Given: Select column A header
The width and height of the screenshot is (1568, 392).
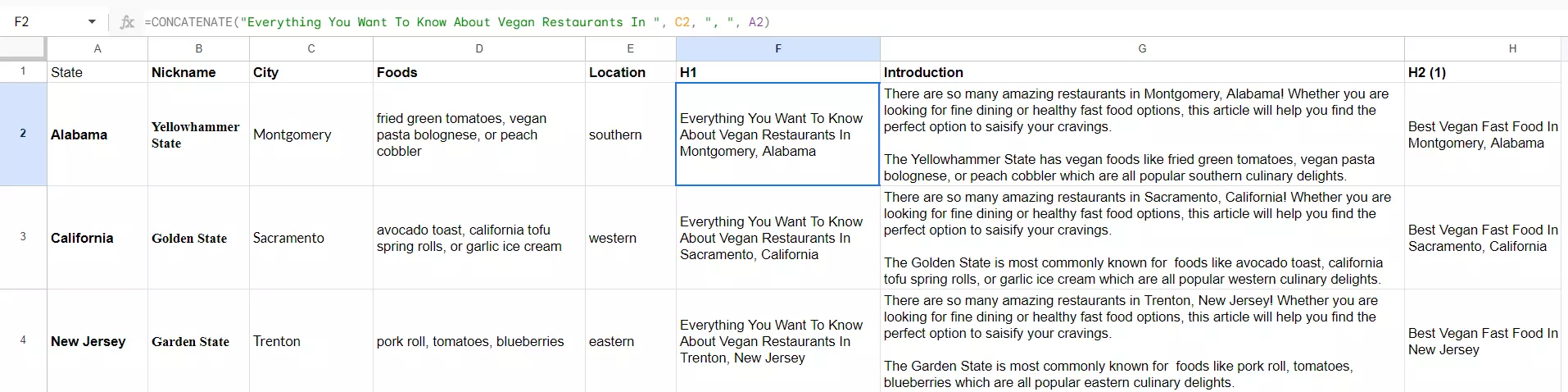Looking at the screenshot, I should [97, 48].
